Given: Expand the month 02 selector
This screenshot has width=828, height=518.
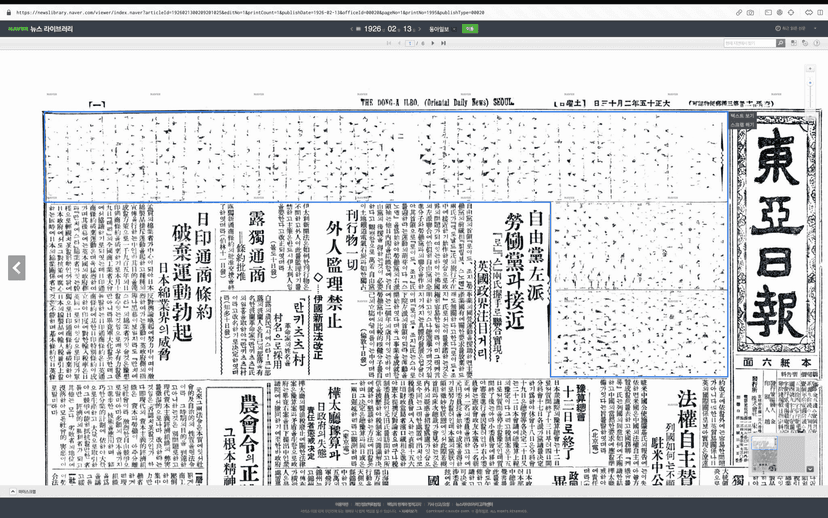Looking at the screenshot, I should (x=398, y=29).
